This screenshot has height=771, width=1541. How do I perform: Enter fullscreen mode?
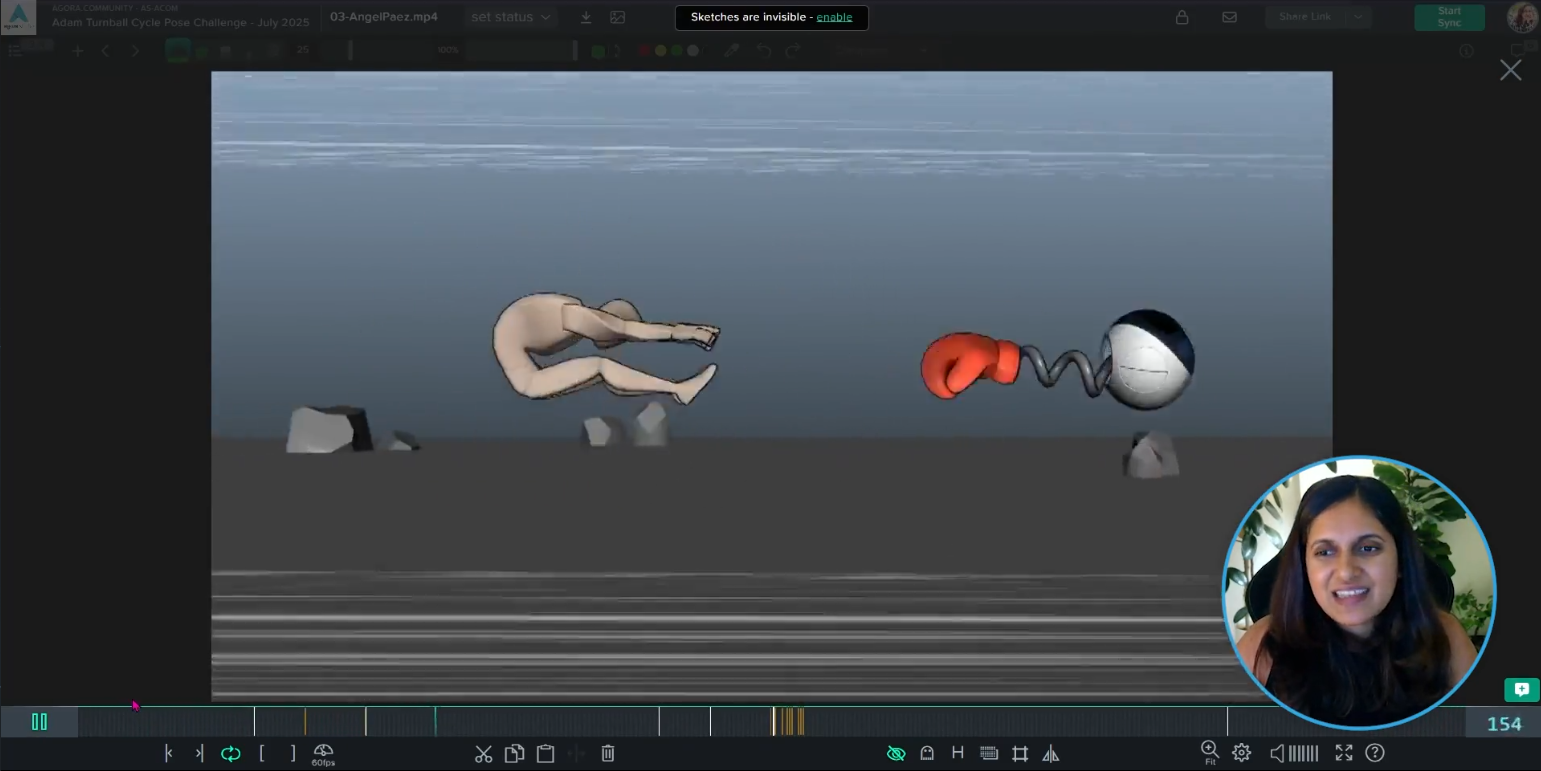[1344, 753]
